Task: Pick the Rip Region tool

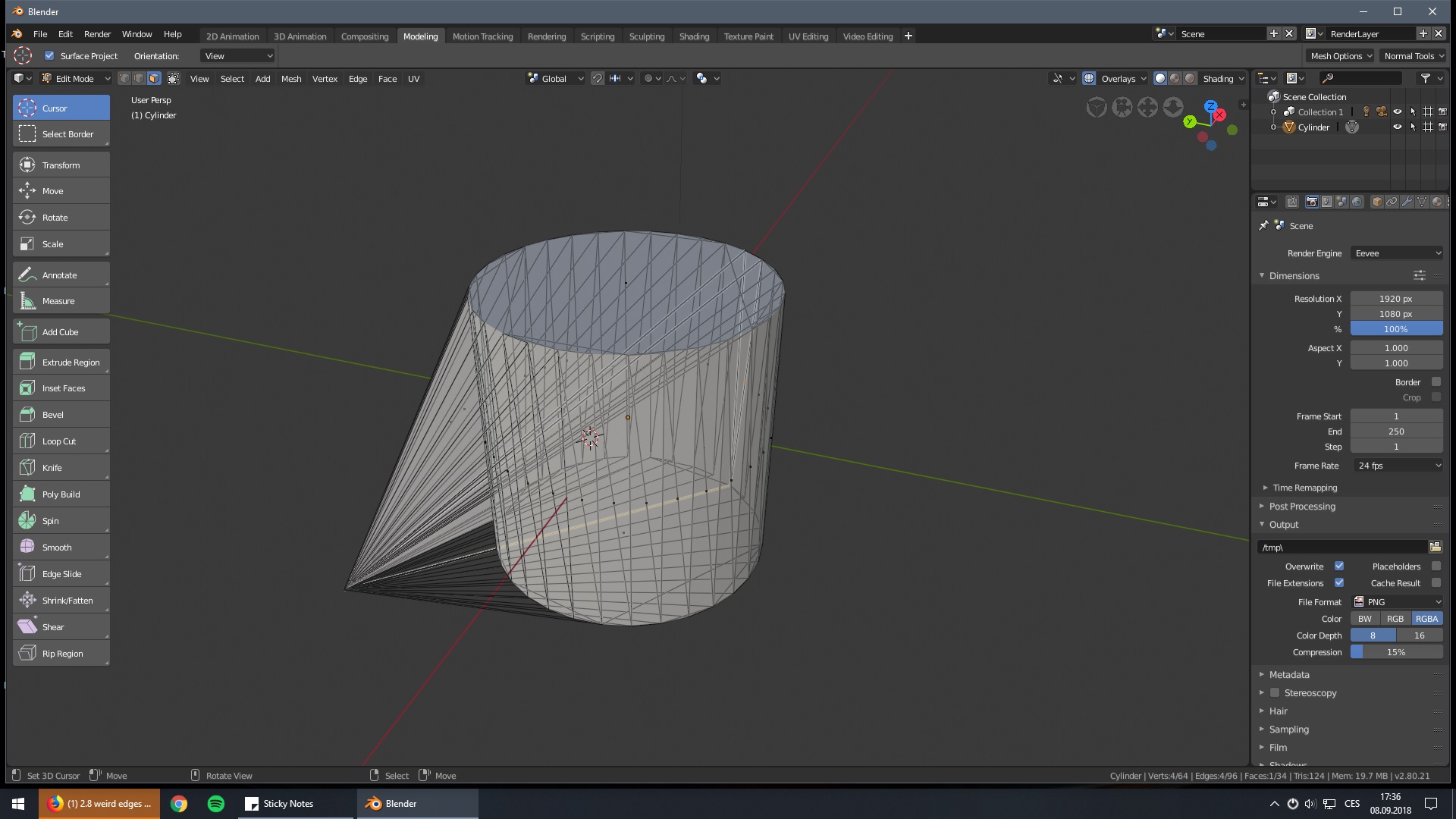Action: coord(61,654)
